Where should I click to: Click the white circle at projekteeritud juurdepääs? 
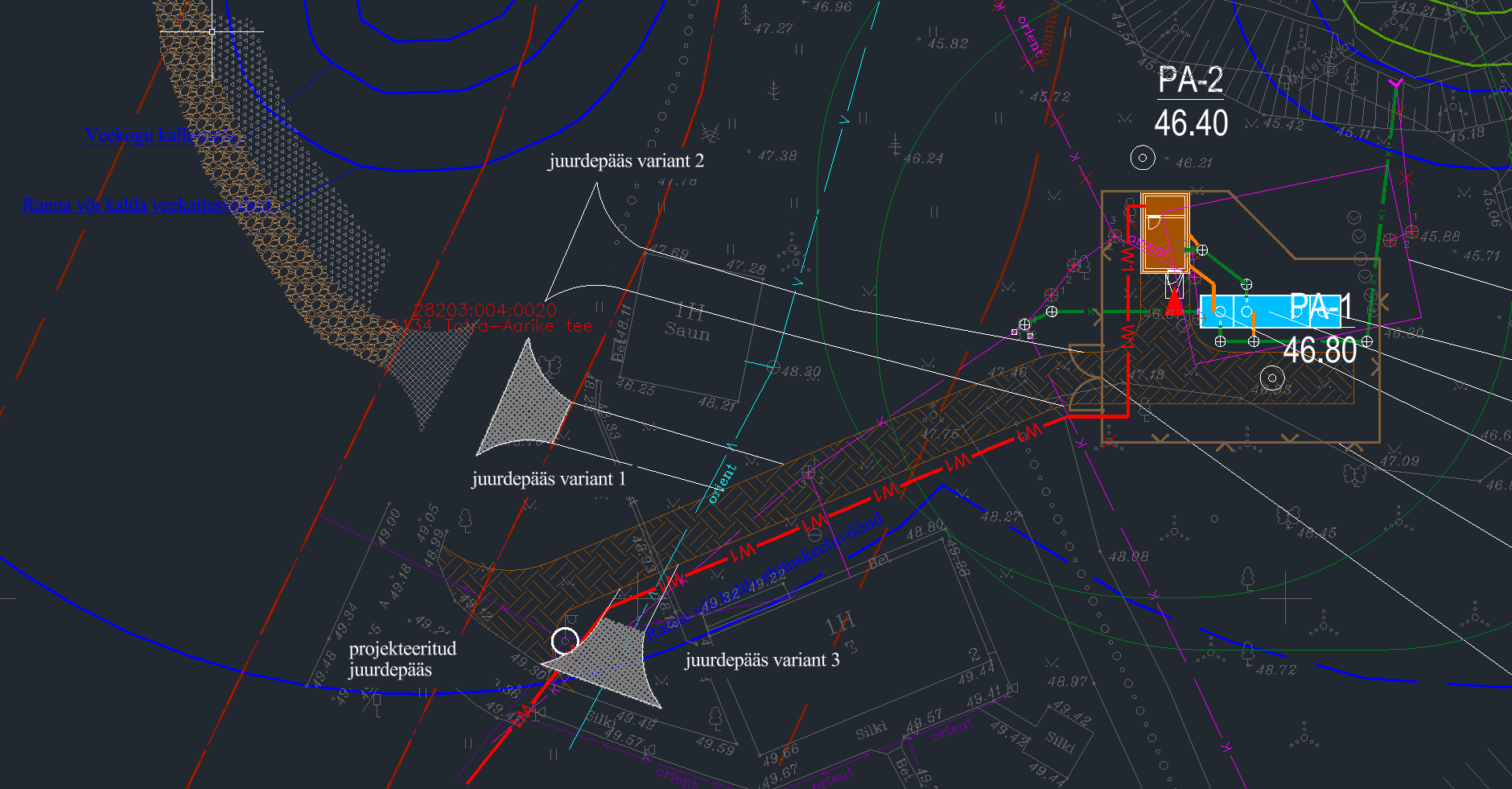[x=565, y=641]
